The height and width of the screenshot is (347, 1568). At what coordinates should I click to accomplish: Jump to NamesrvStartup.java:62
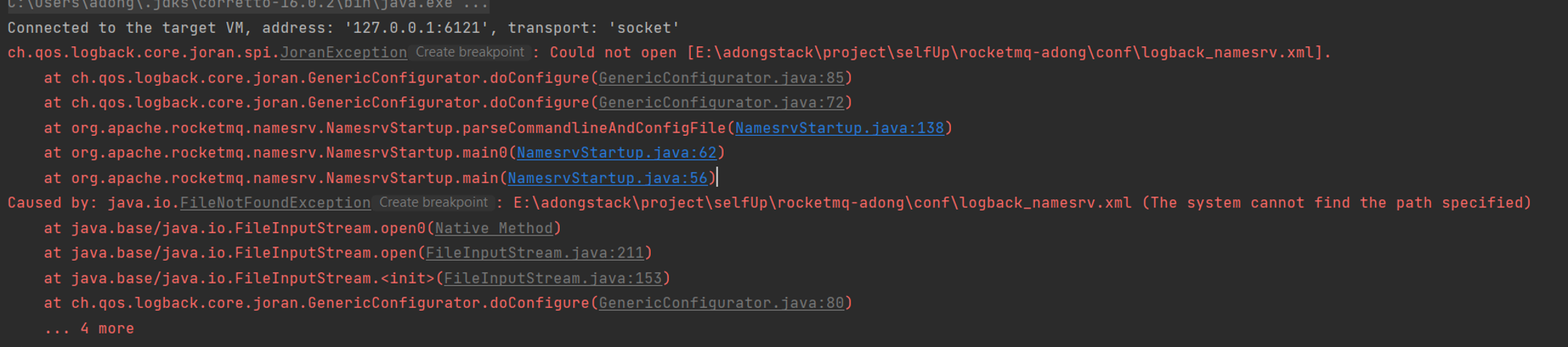616,153
